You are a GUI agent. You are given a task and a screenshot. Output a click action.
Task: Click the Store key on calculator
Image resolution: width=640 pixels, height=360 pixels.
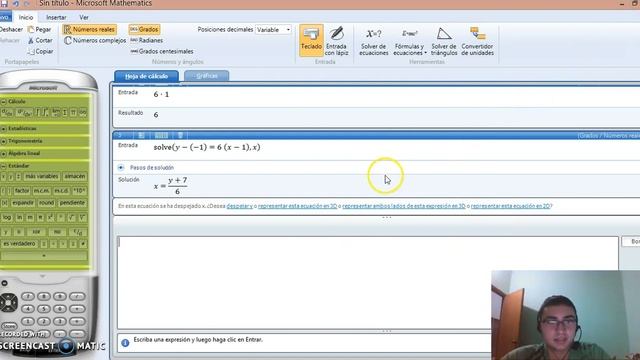tap(9, 326)
